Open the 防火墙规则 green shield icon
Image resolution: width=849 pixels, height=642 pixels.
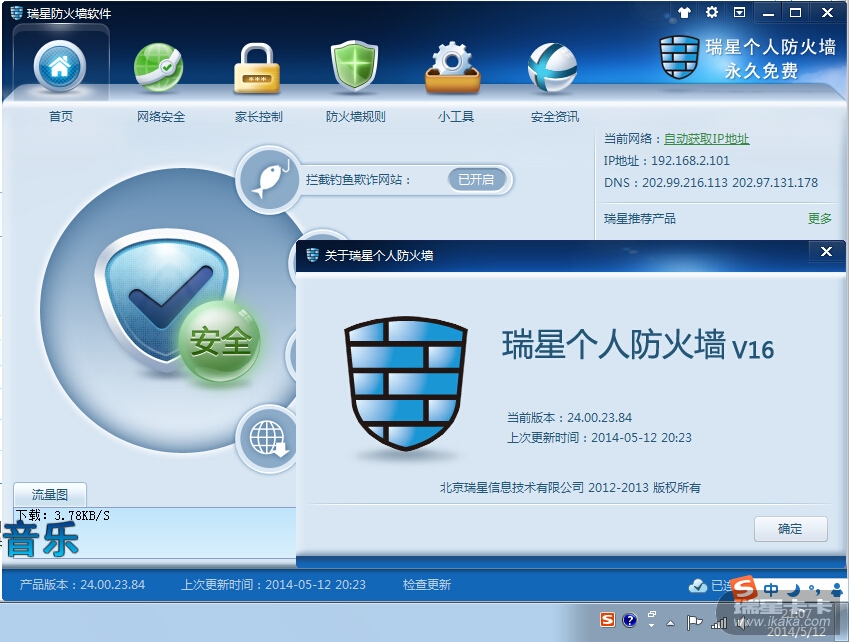(354, 67)
